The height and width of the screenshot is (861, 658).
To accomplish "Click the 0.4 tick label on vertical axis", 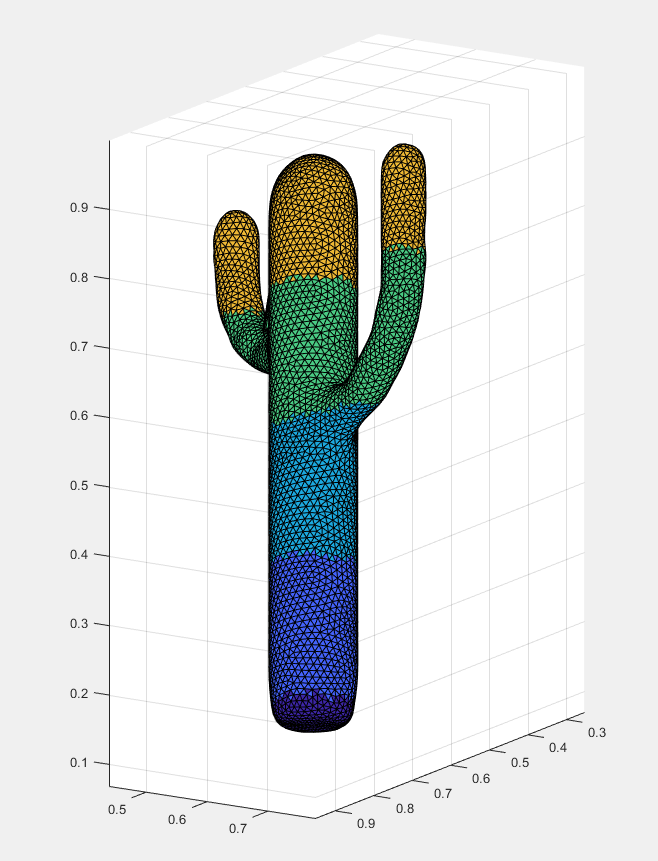I will click(79, 555).
